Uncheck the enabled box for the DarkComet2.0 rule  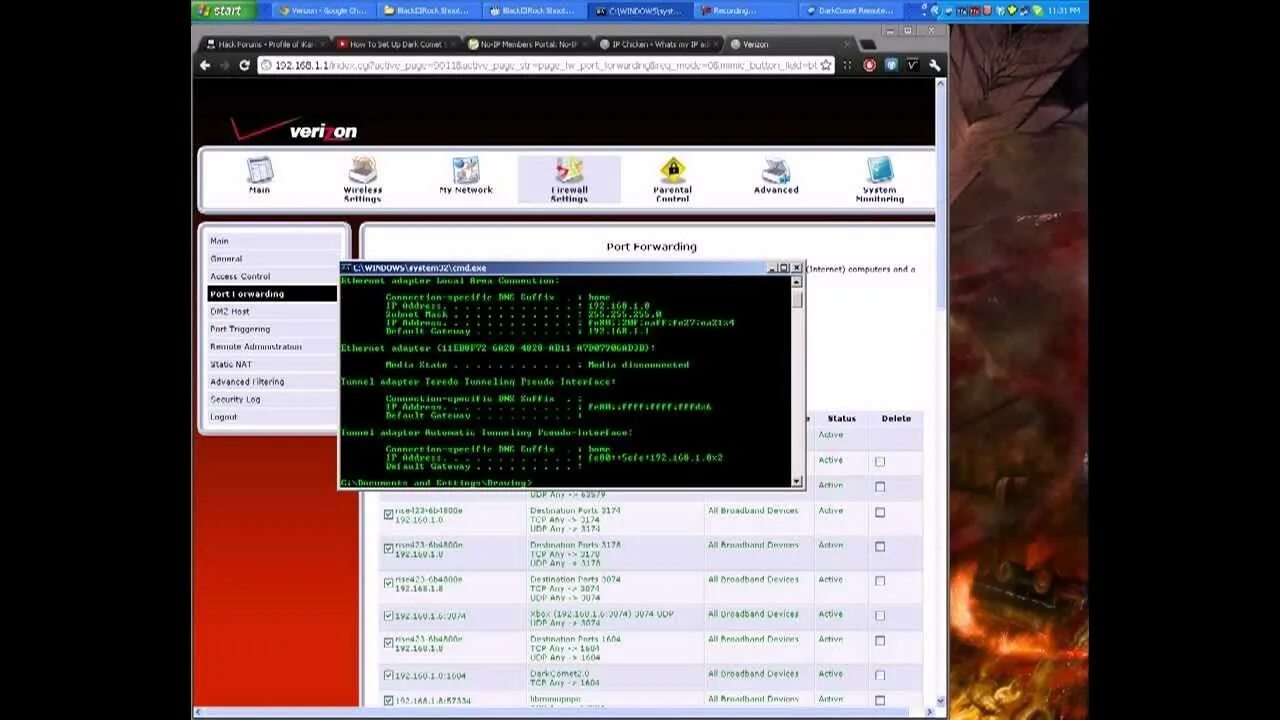[x=388, y=676]
